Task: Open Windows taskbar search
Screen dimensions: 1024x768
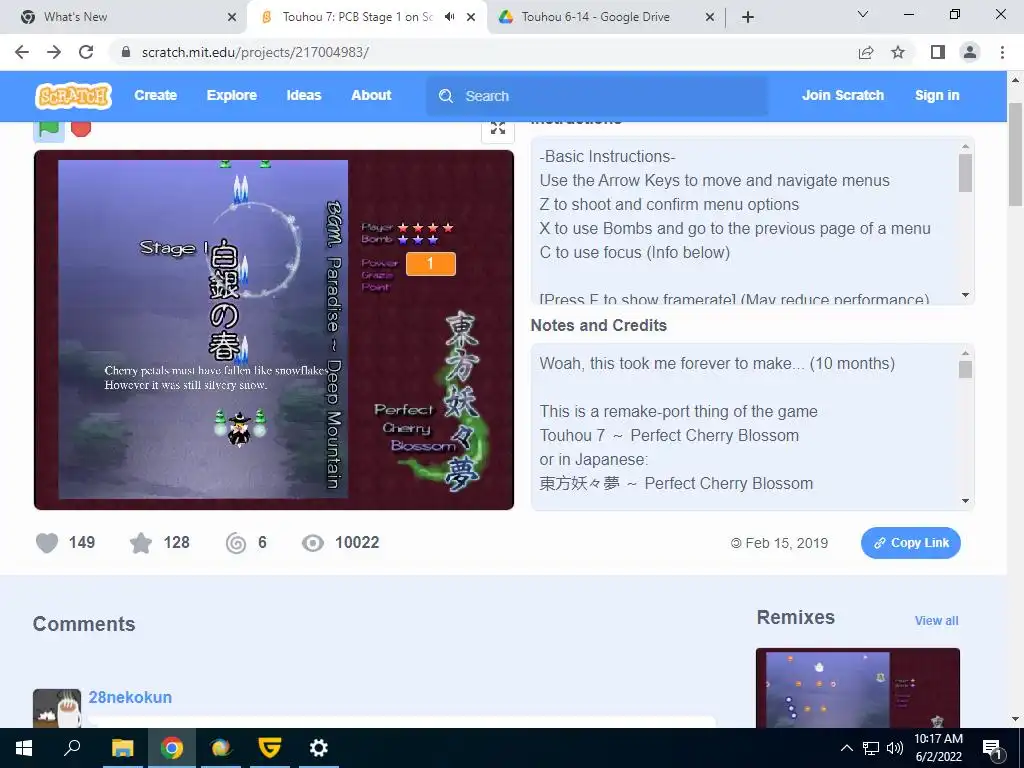Action: tap(72, 748)
